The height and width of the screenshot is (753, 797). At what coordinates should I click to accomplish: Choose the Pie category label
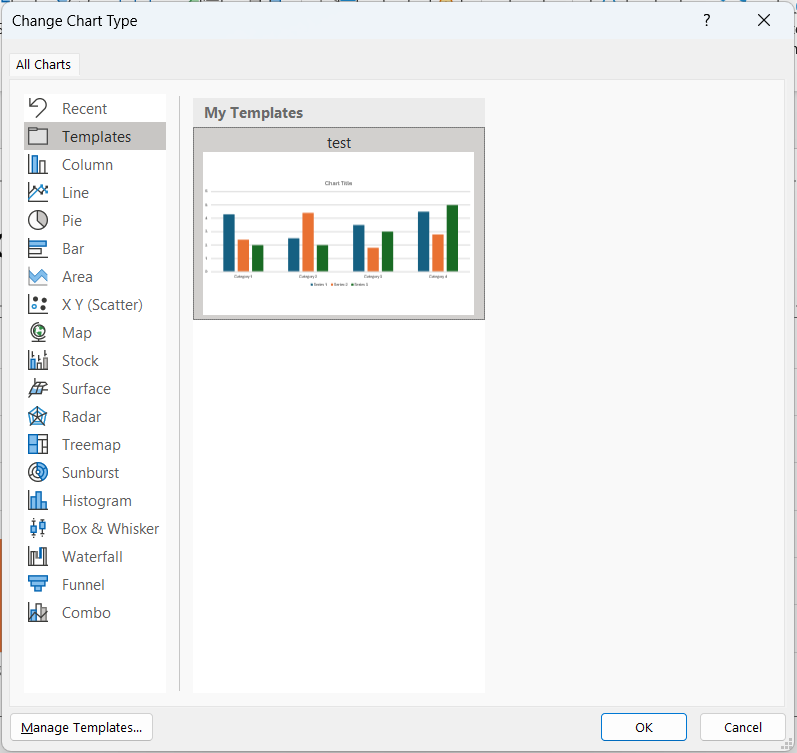click(x=72, y=220)
